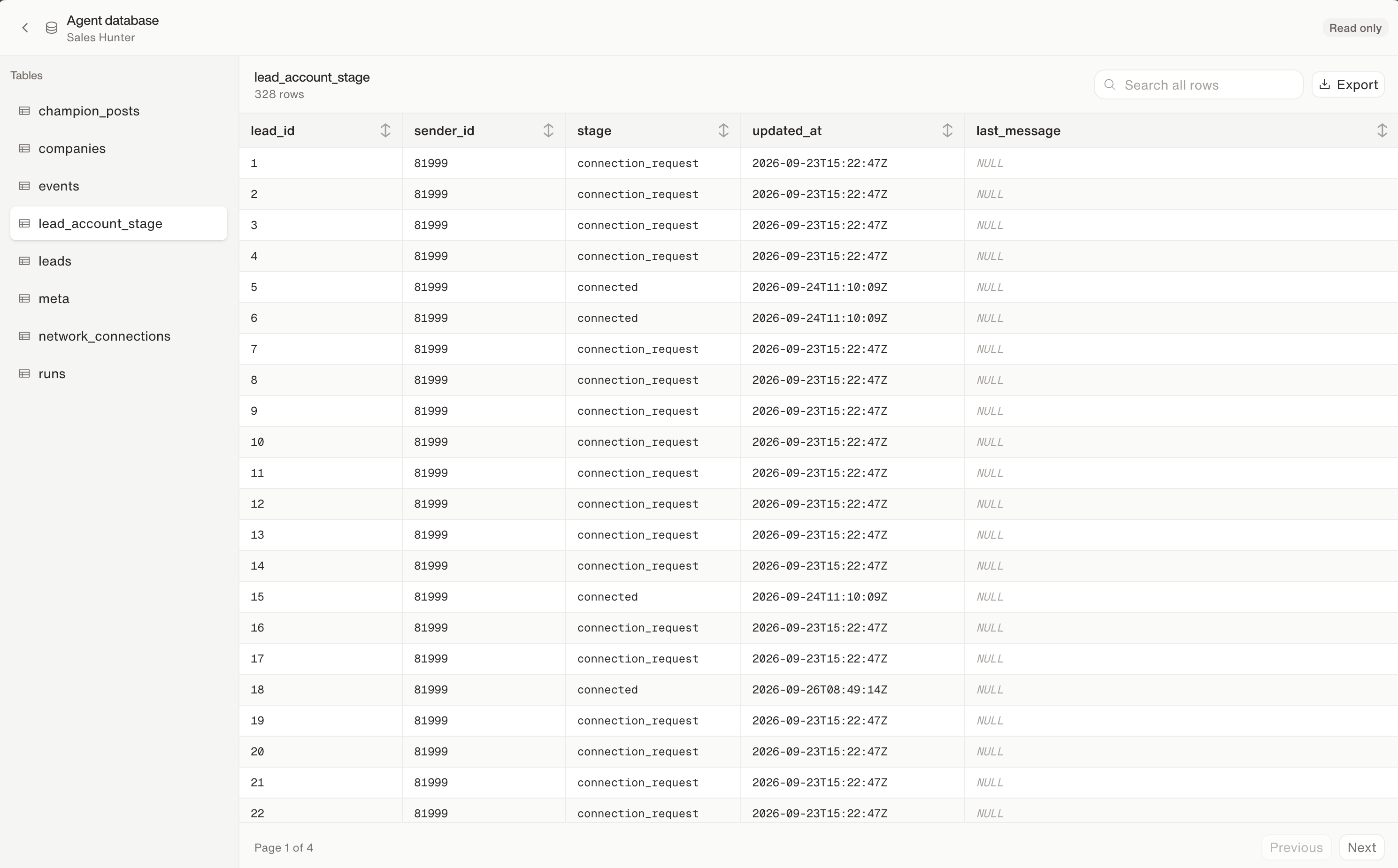Click 'connection_request' stage in row 1
This screenshot has height=868, width=1398.
point(638,164)
